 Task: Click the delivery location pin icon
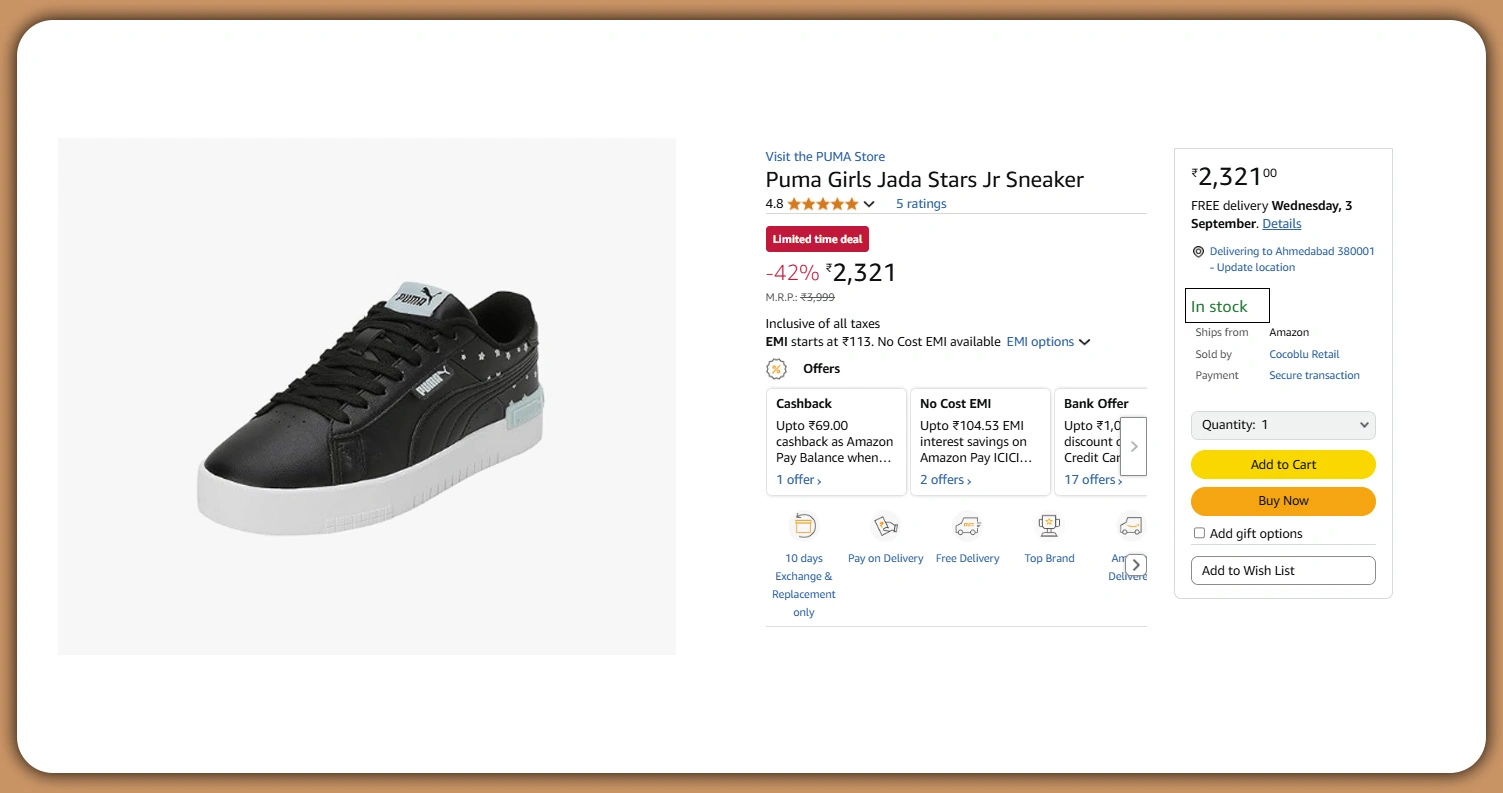[1198, 252]
